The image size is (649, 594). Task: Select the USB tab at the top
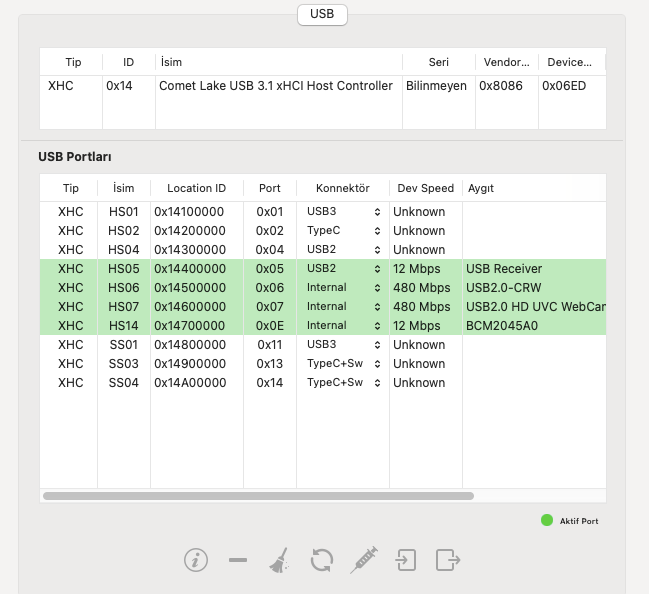(x=322, y=14)
